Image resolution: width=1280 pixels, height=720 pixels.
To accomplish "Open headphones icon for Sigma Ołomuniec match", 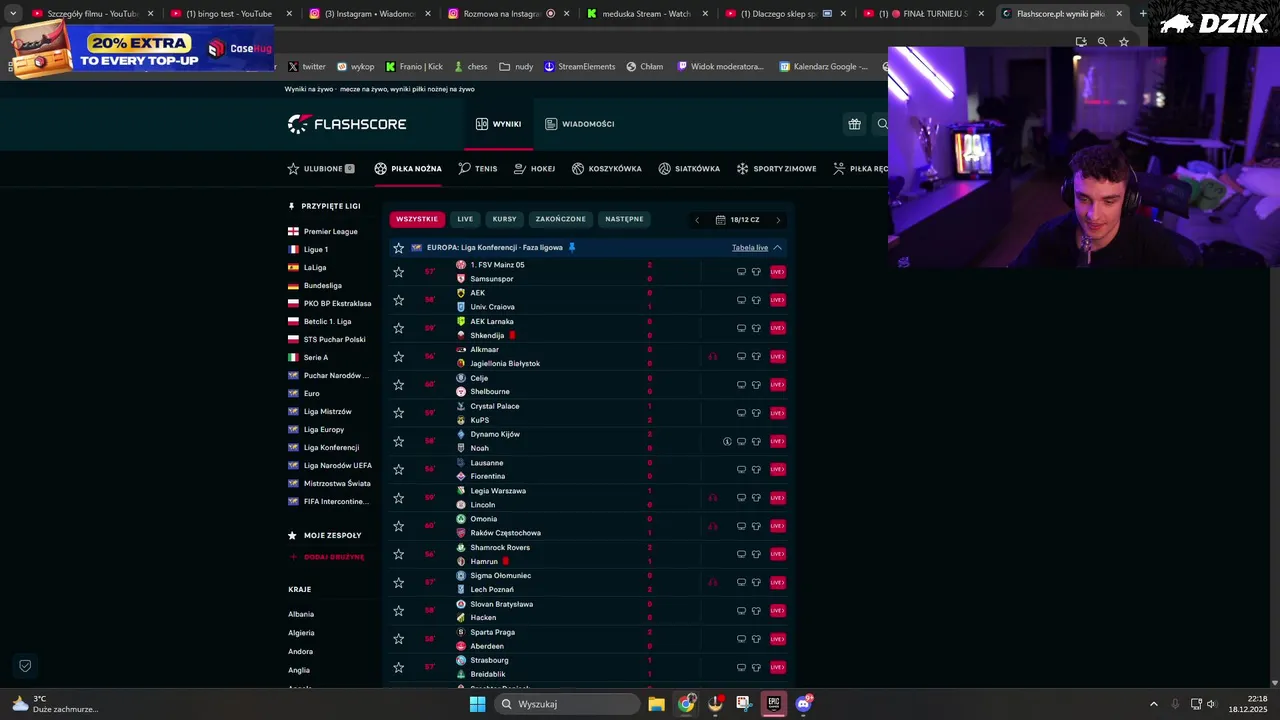I will coord(712,582).
